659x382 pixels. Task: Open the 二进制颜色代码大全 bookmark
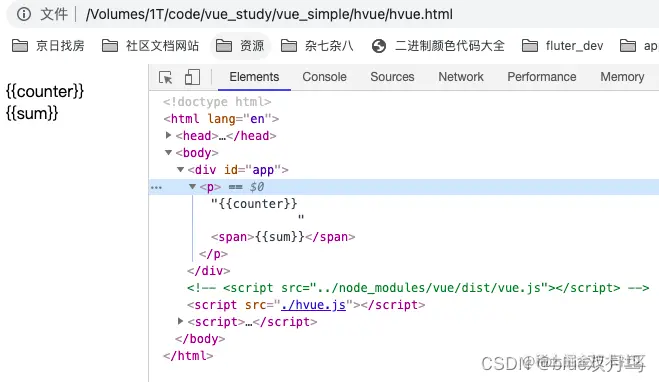438,46
